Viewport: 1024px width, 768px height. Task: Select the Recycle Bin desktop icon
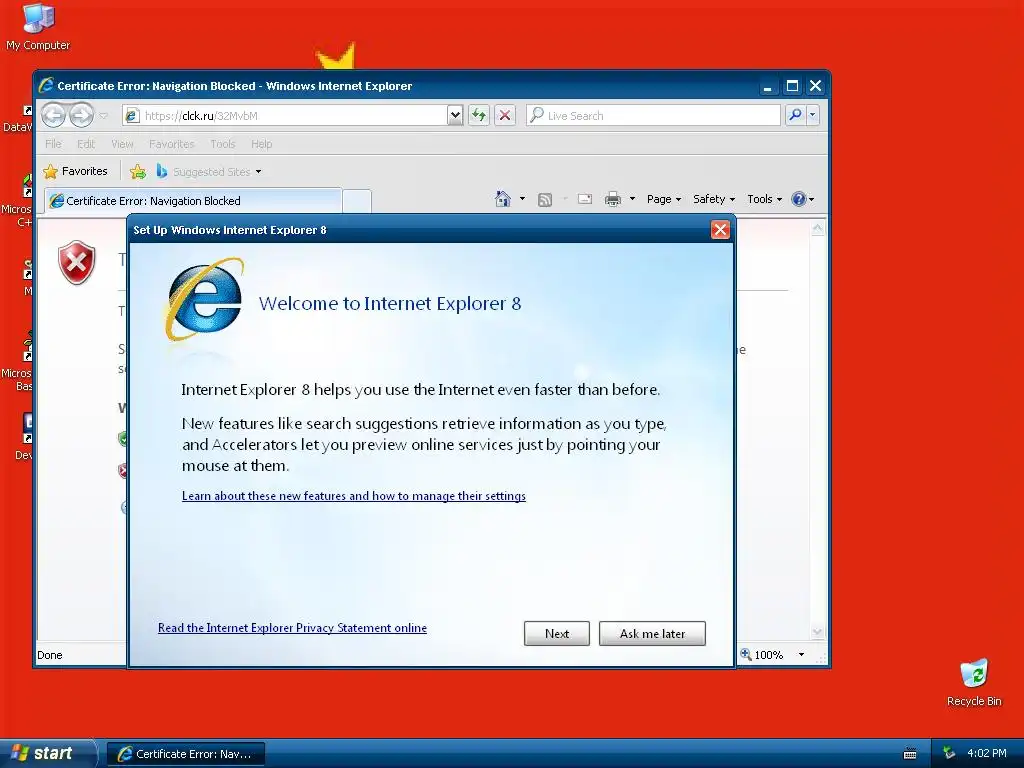[974, 682]
